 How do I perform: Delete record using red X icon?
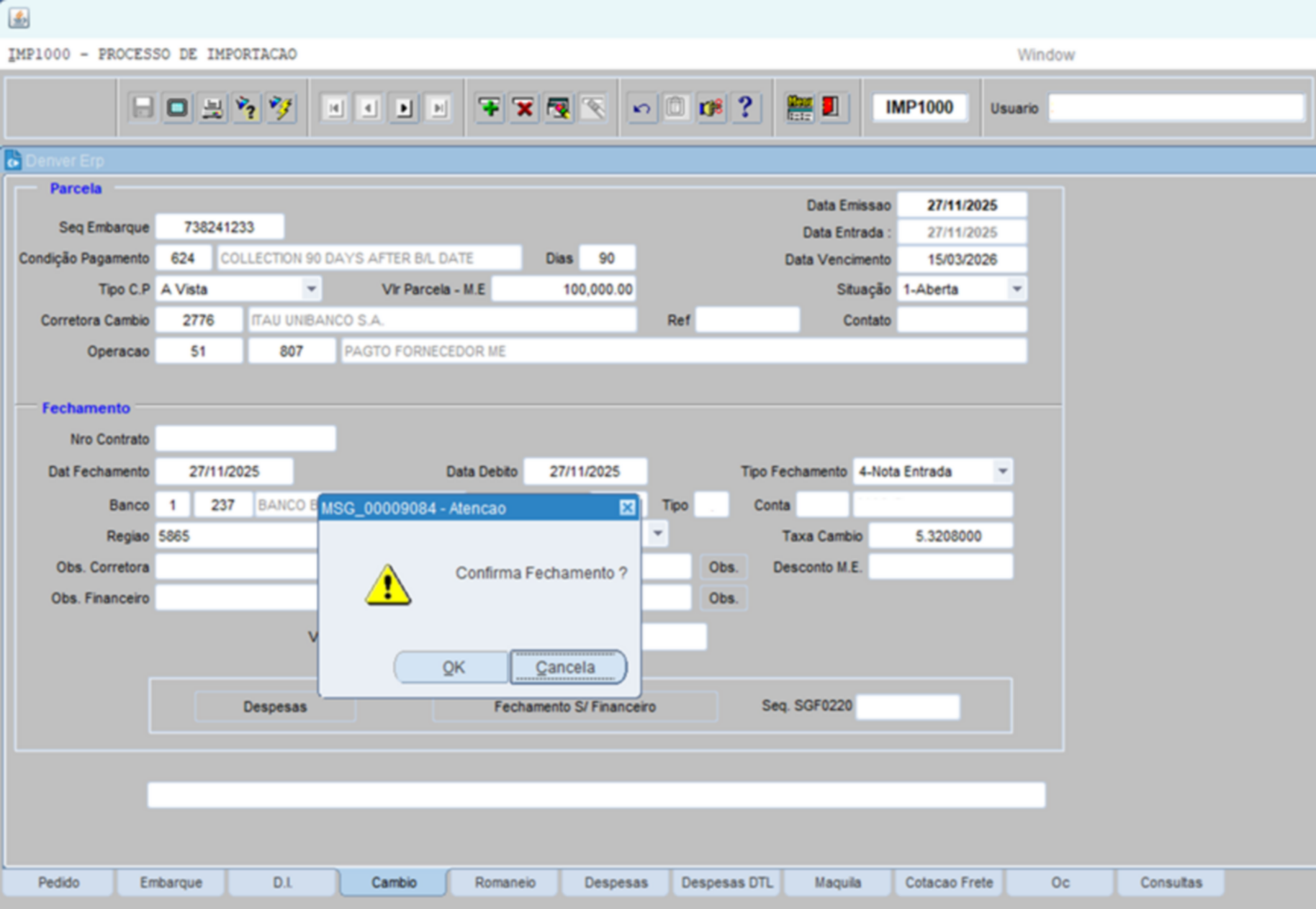[524, 108]
